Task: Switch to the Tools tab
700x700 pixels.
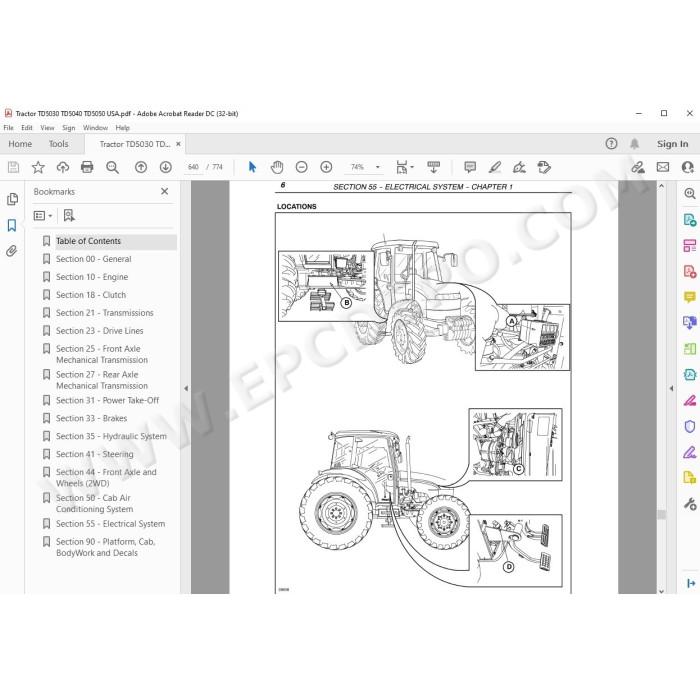Action: coord(58,144)
